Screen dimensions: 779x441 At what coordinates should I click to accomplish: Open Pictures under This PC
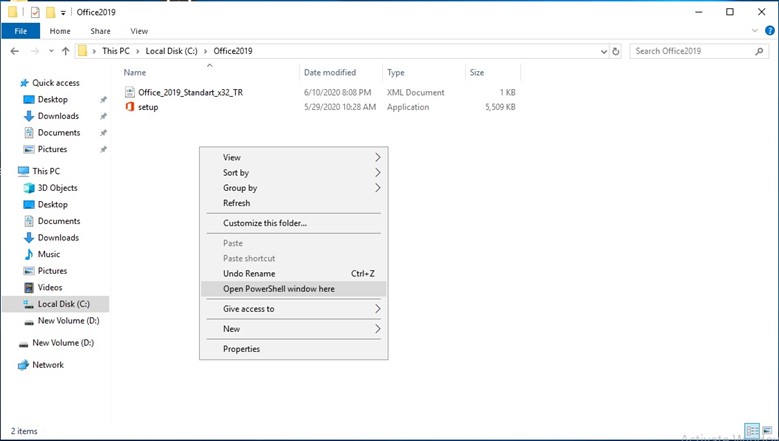pos(52,271)
